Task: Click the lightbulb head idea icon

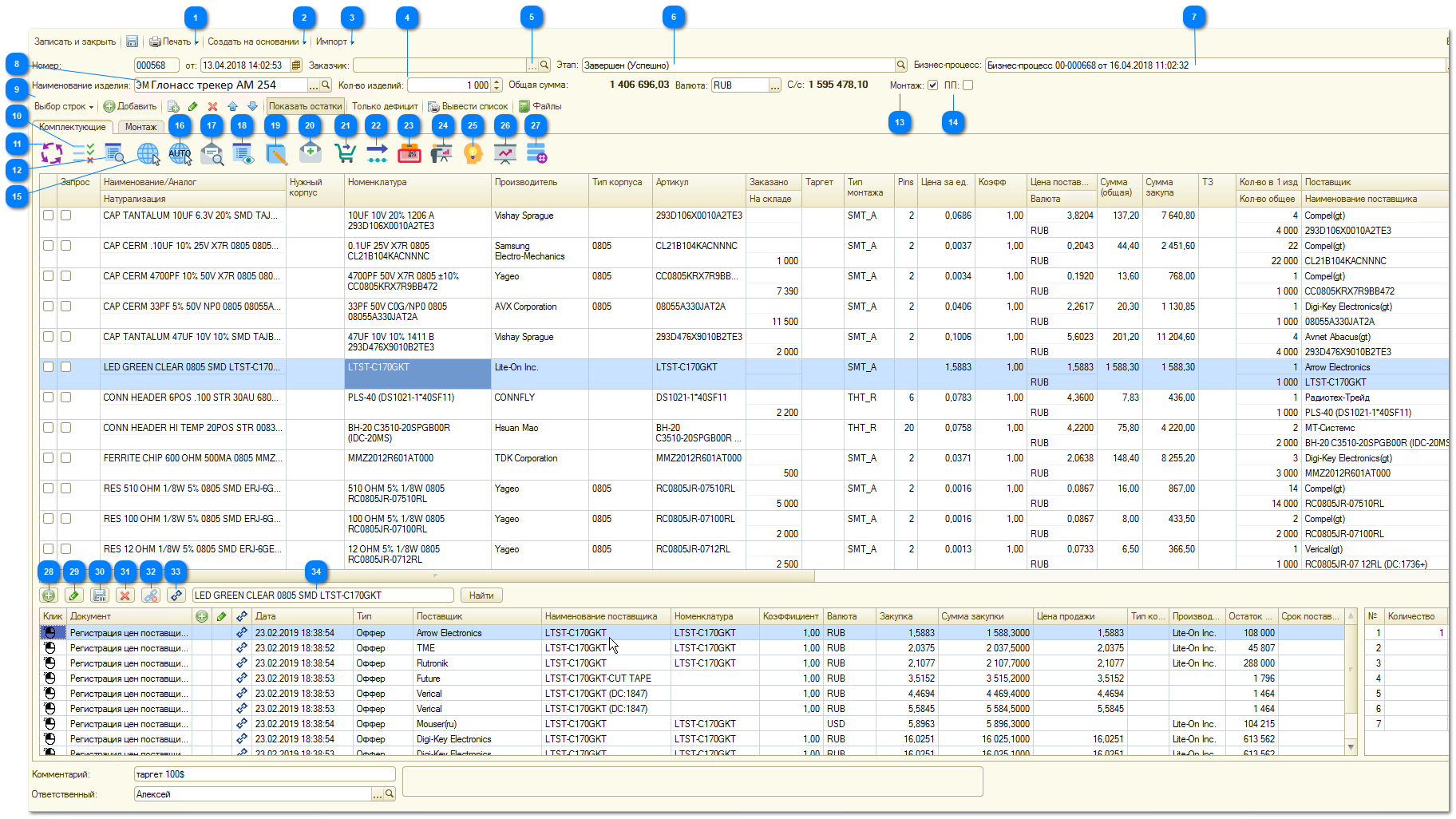Action: 473,152
